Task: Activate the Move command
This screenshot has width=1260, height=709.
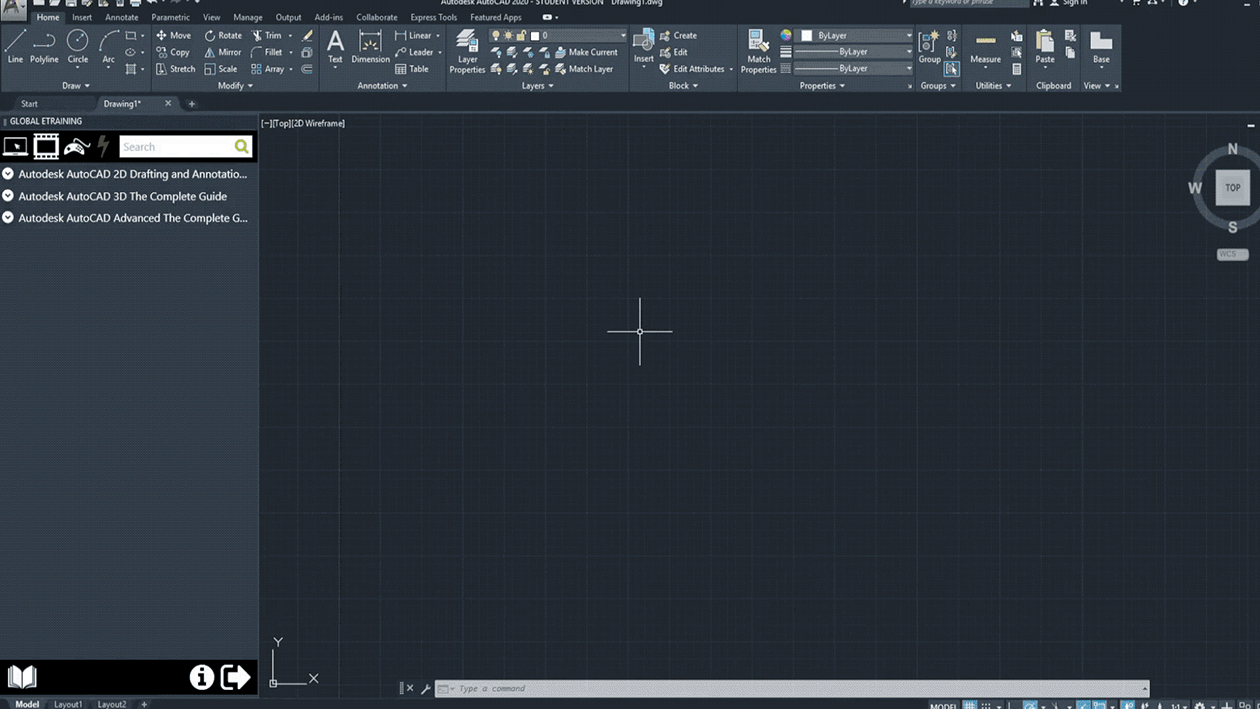Action: (173, 35)
